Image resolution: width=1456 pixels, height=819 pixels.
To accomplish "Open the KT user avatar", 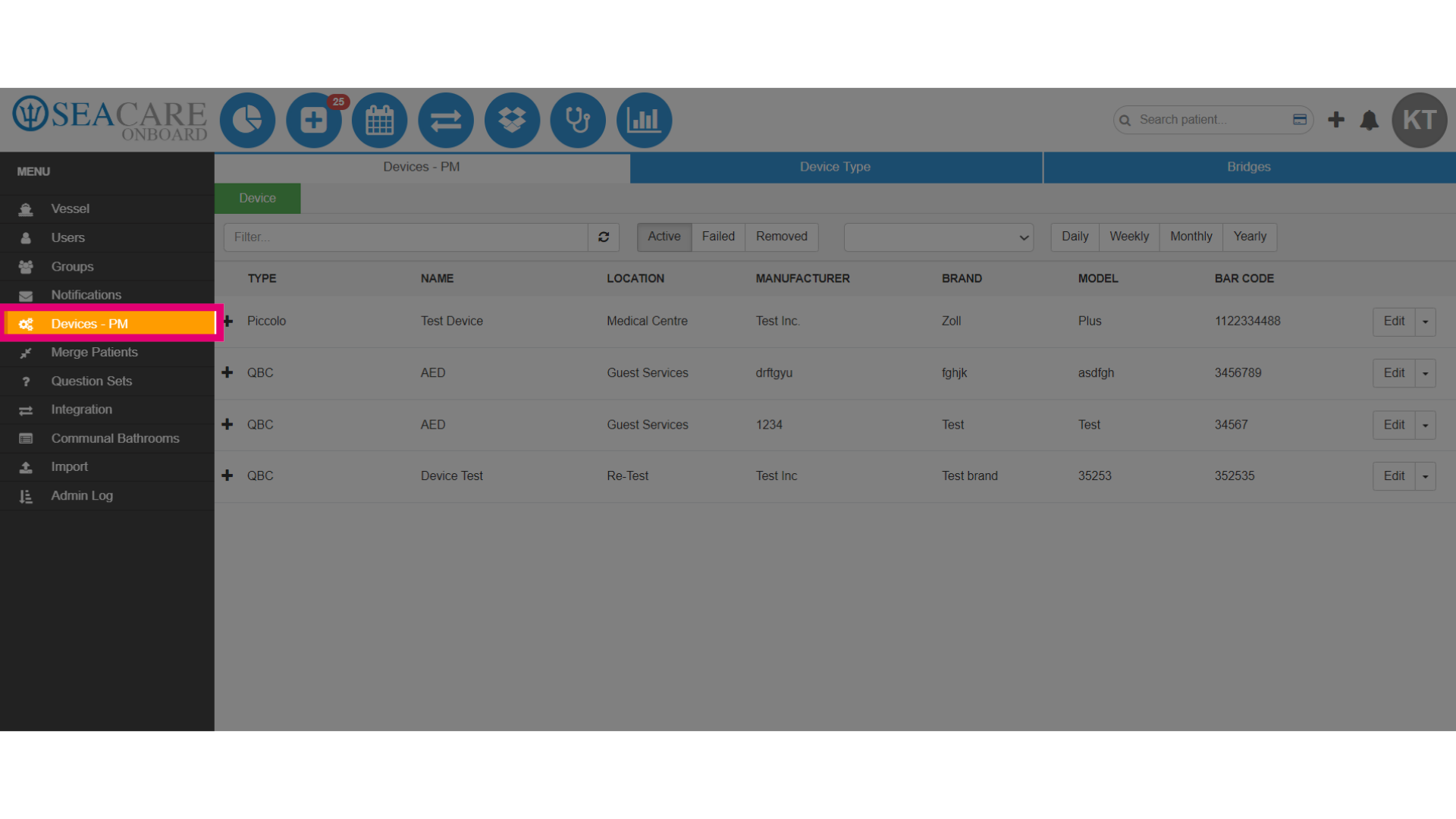I will [1420, 120].
